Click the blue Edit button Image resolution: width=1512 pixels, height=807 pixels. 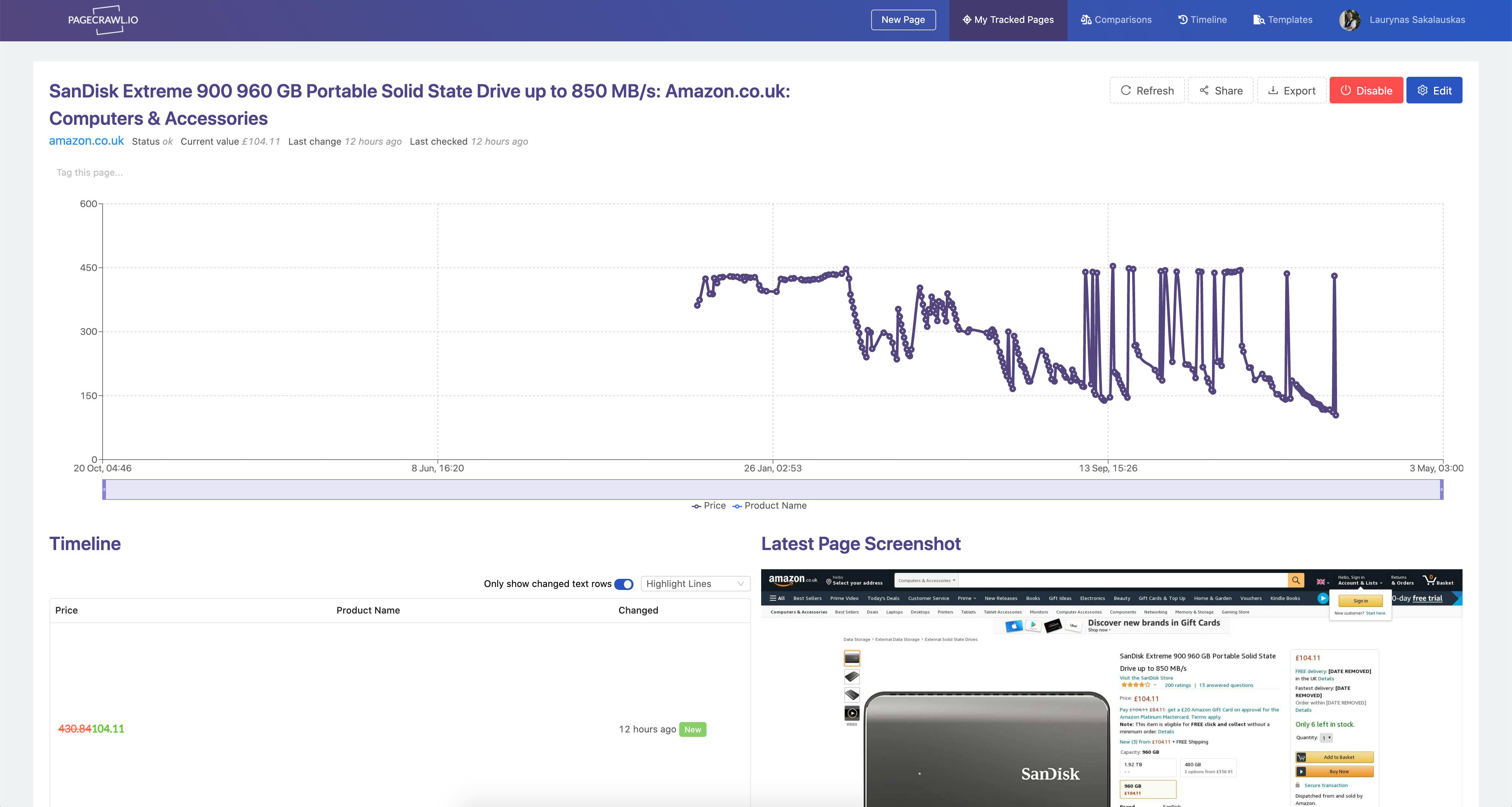[x=1434, y=90]
